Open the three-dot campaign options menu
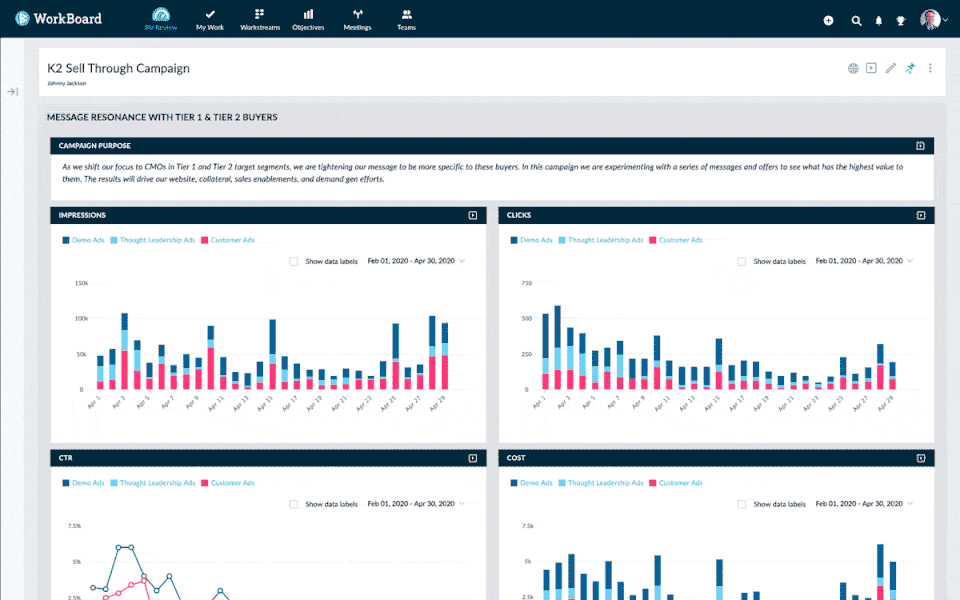Screen dimensions: 960x600 pos(930,68)
